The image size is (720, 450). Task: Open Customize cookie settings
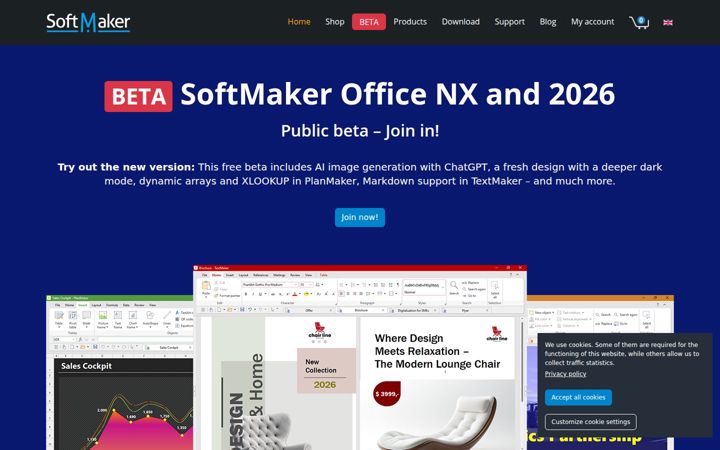tap(591, 422)
